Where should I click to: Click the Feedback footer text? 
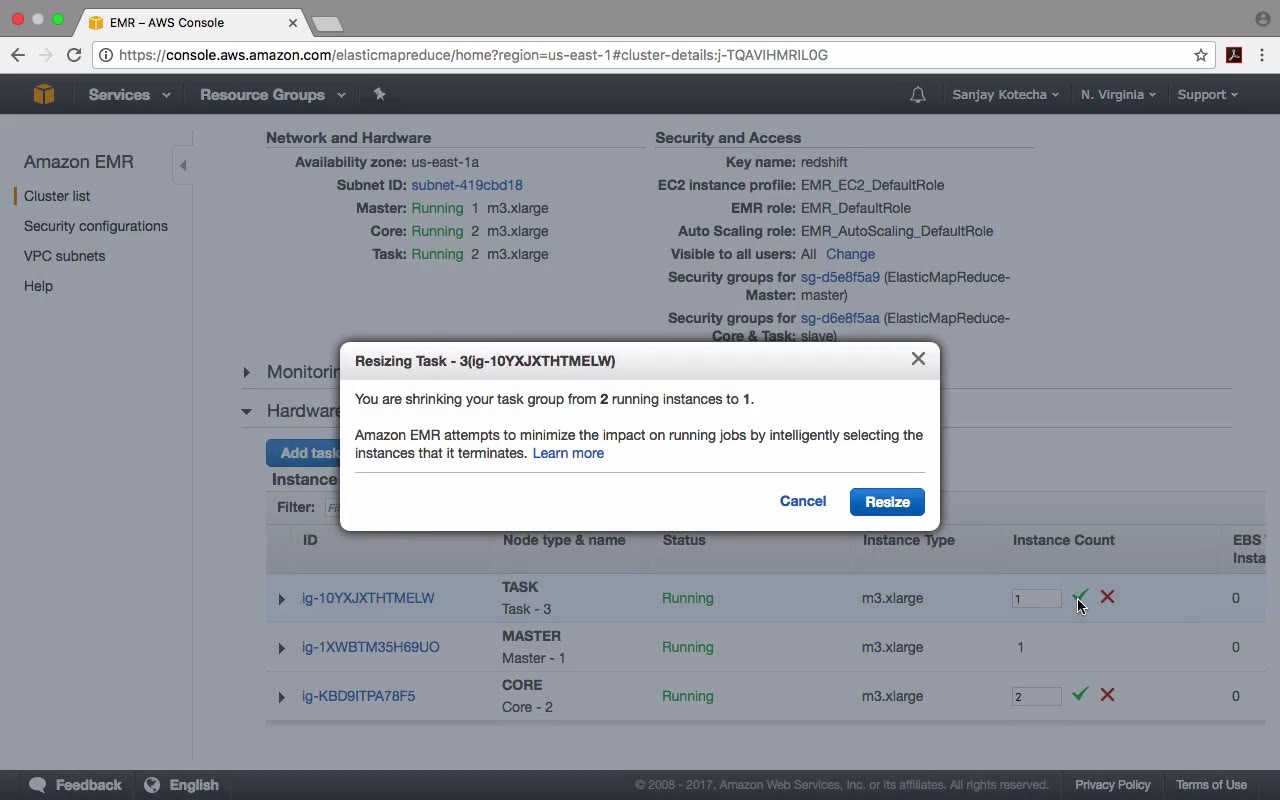[x=88, y=785]
